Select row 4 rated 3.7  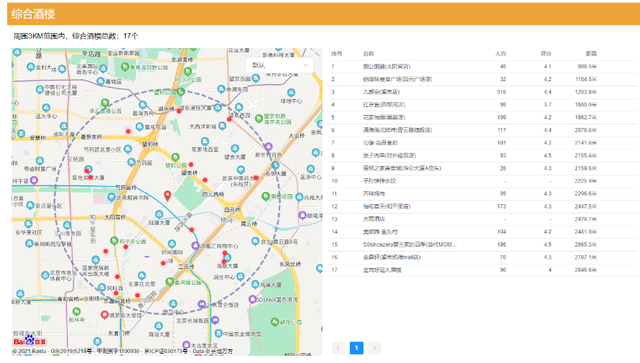point(482,105)
